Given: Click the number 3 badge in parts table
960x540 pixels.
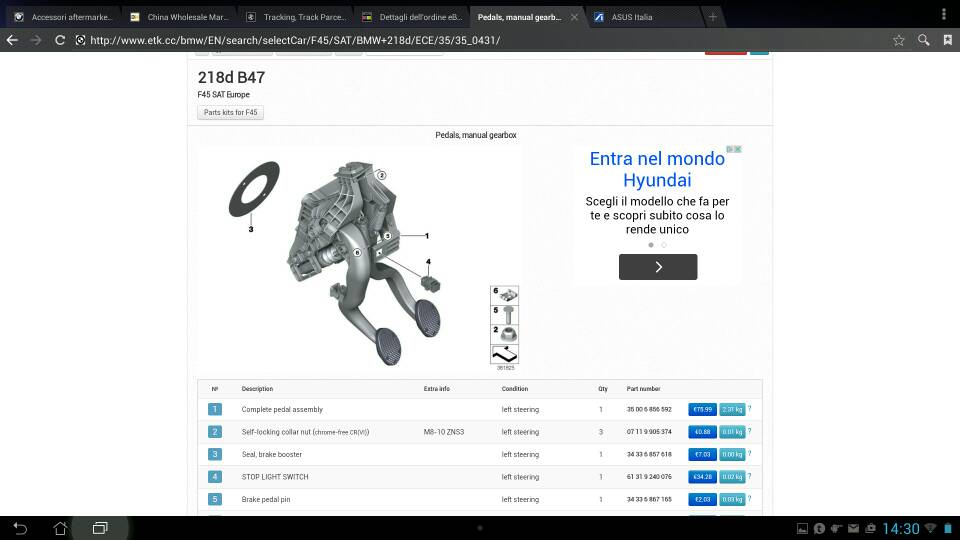Looking at the screenshot, I should [215, 454].
